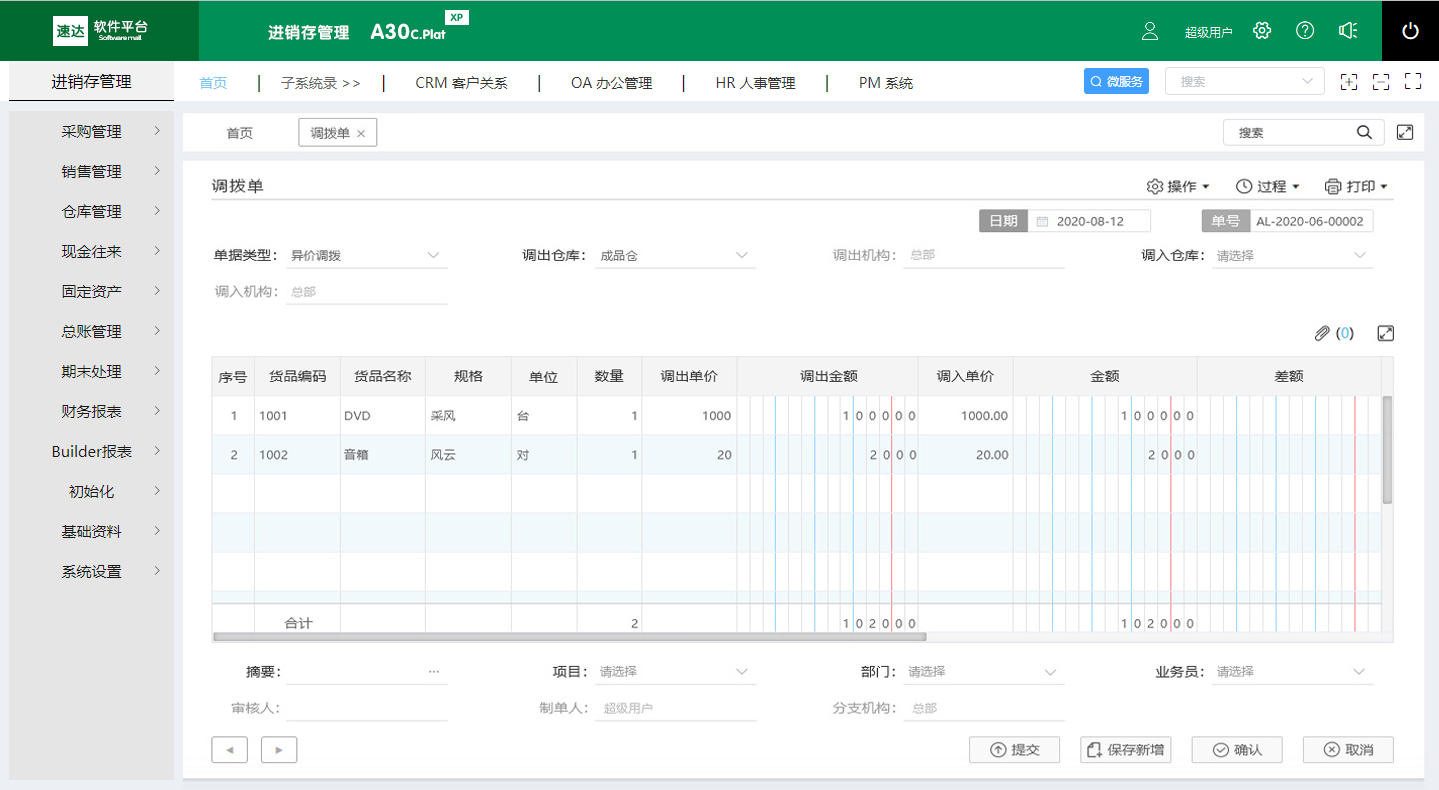Open the 项目 dropdown
1439x790 pixels.
click(675, 672)
